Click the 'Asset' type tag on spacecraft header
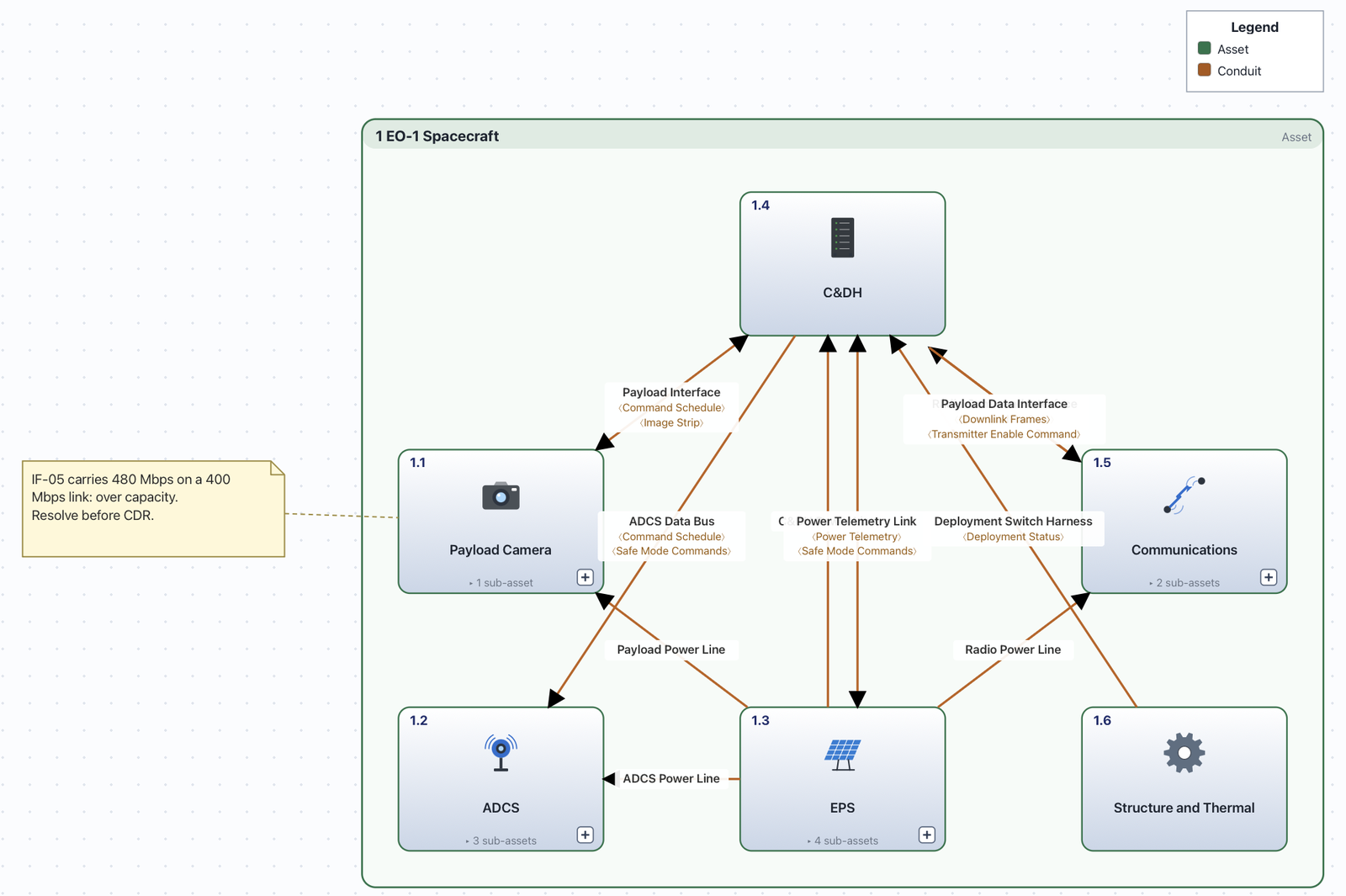 click(x=1296, y=137)
